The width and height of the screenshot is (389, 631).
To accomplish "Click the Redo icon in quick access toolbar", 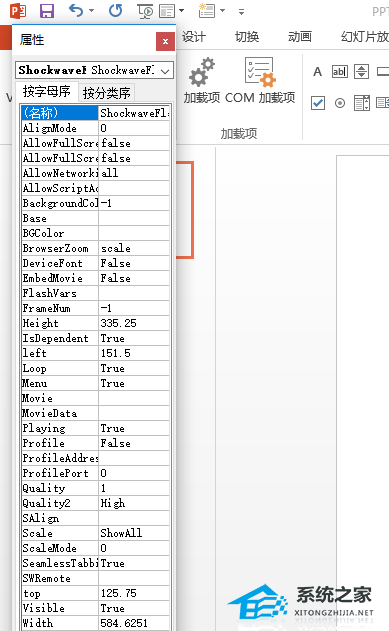I will 115,10.
